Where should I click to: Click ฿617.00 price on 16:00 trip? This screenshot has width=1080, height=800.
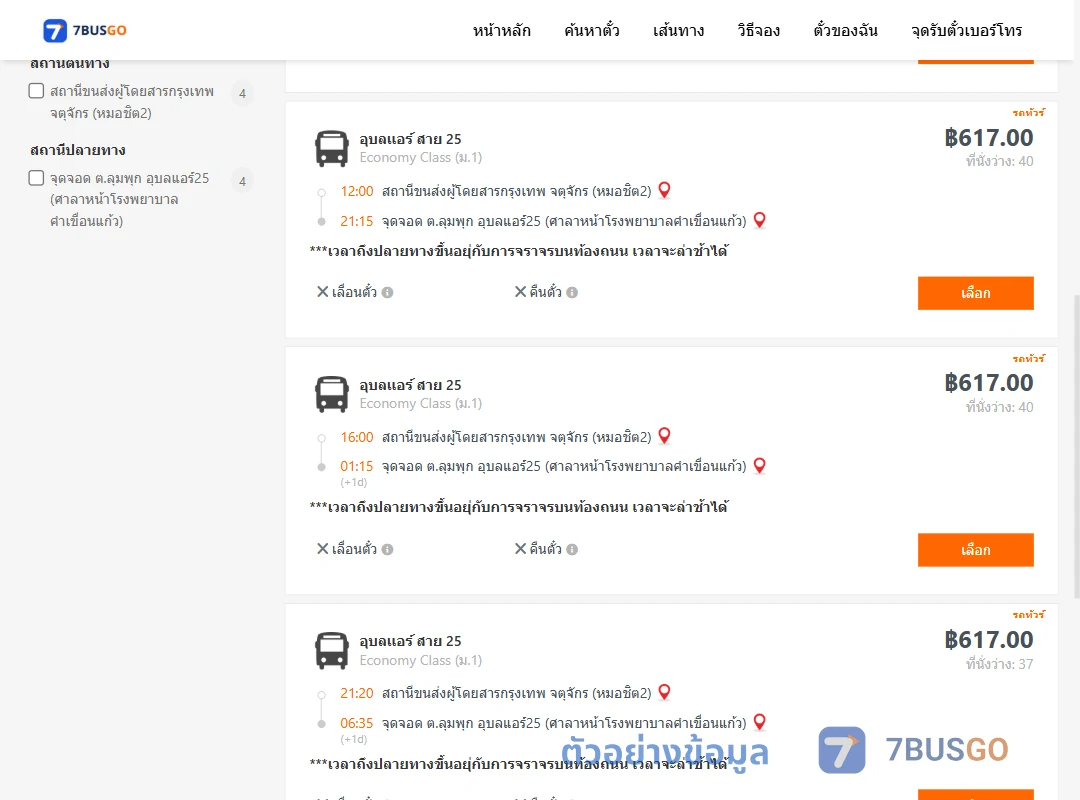point(989,383)
